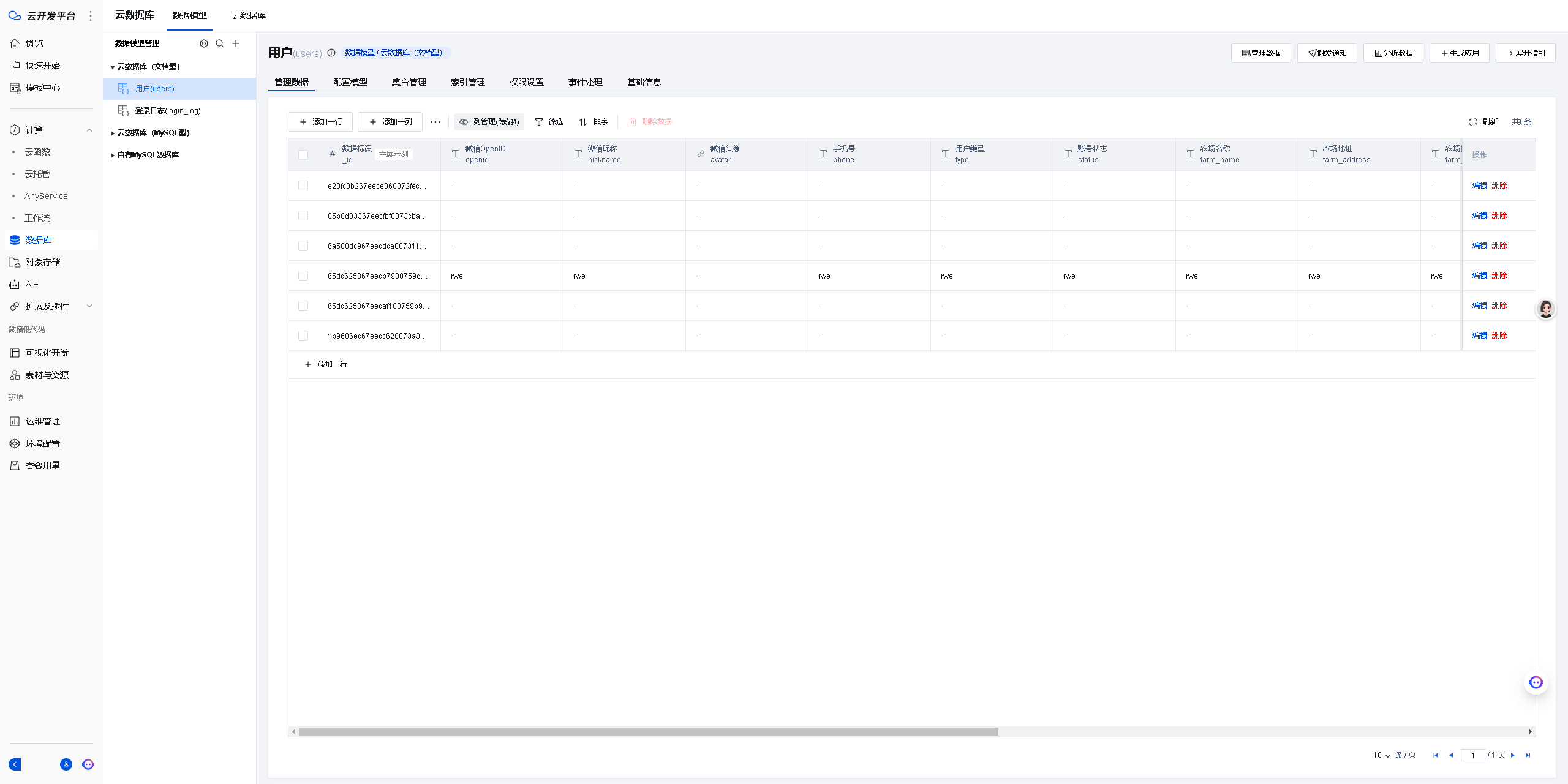The image size is (1568, 784).
Task: Click the info icon beside 用户(users) title
Action: (x=331, y=53)
